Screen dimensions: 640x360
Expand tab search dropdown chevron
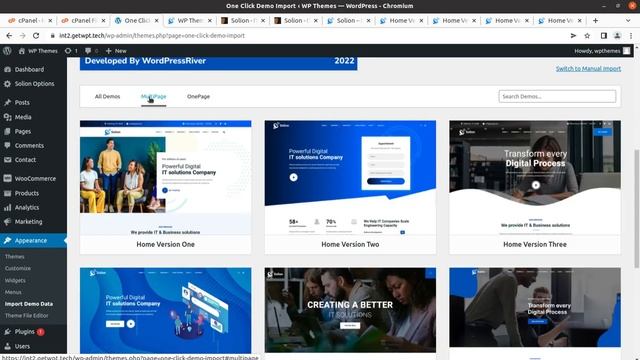(628, 20)
